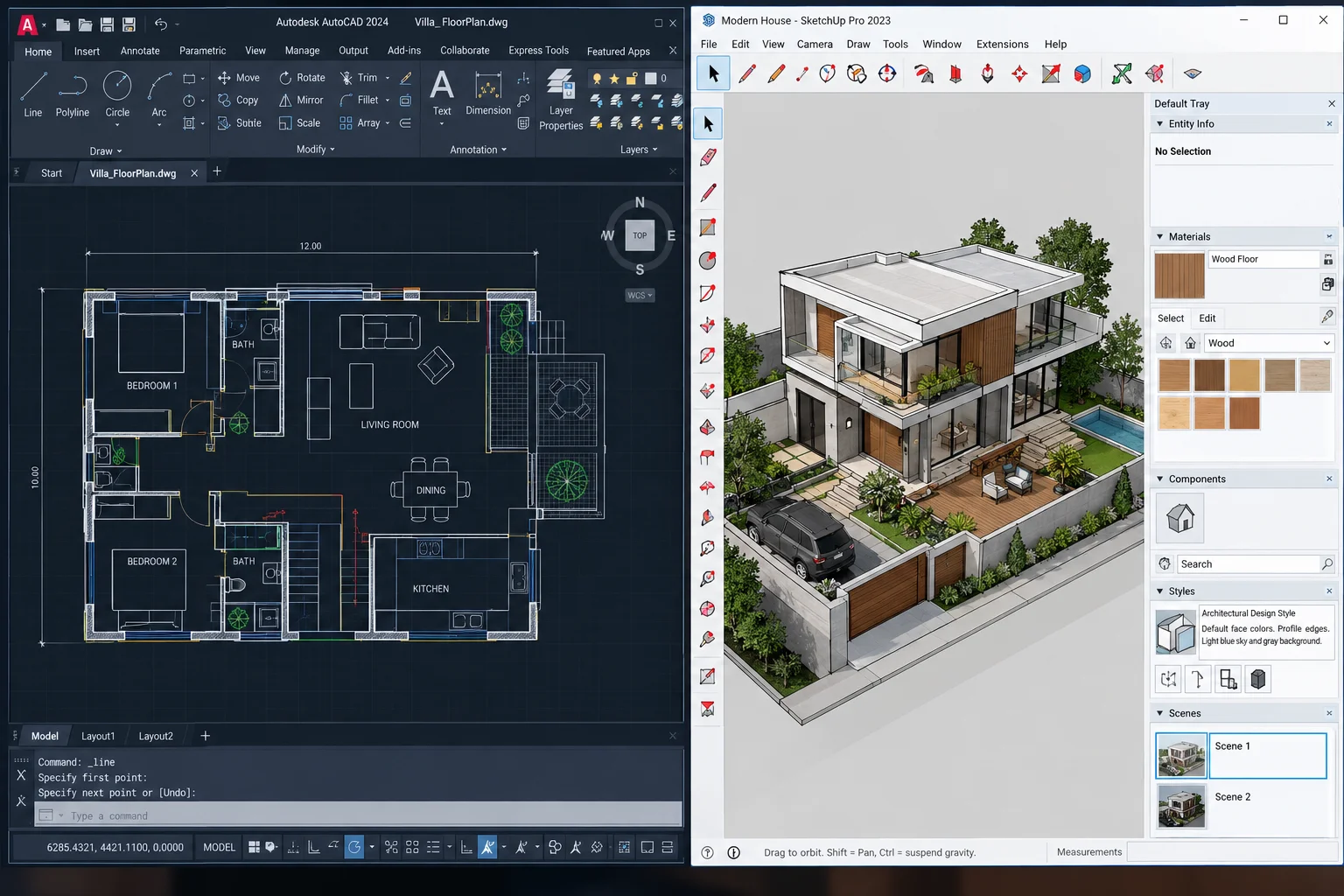Toggle the grid display in AutoCAD status bar
This screenshot has width=1344, height=896.
click(254, 847)
